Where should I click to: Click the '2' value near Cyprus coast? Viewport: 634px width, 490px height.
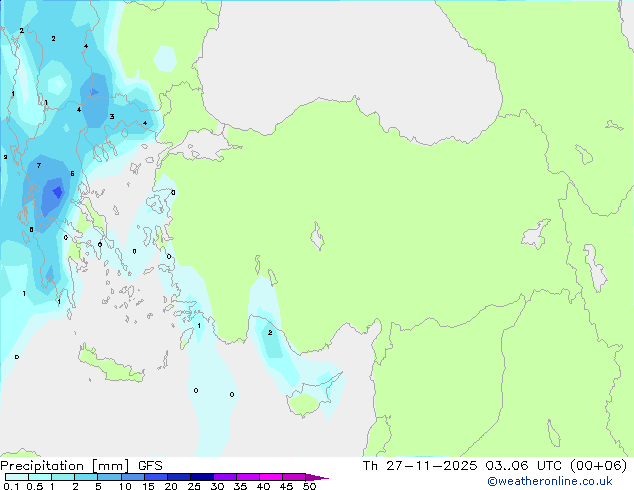[x=270, y=333]
